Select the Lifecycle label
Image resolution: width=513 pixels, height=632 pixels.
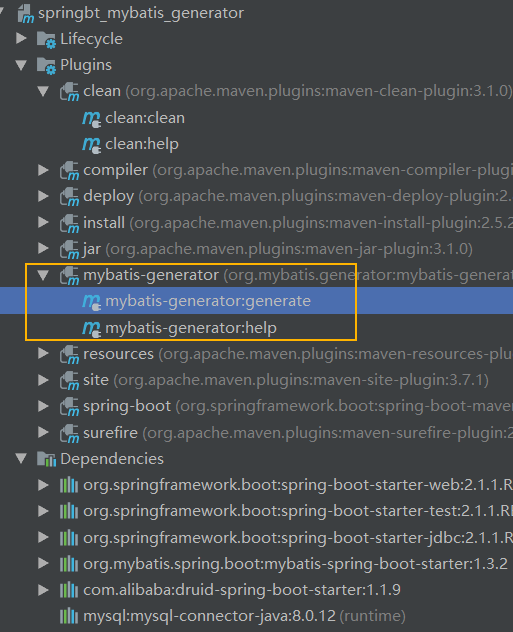coord(91,39)
